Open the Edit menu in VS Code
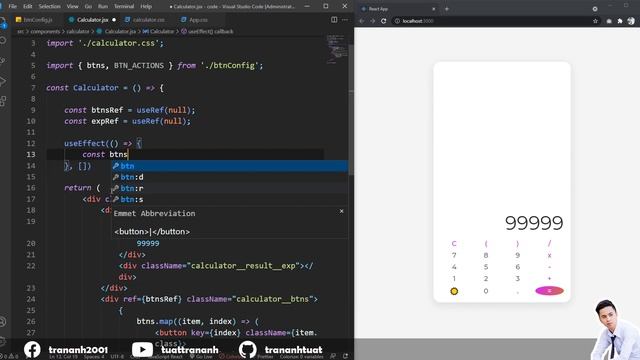Screen dimensions: 640x360 point(27,7)
